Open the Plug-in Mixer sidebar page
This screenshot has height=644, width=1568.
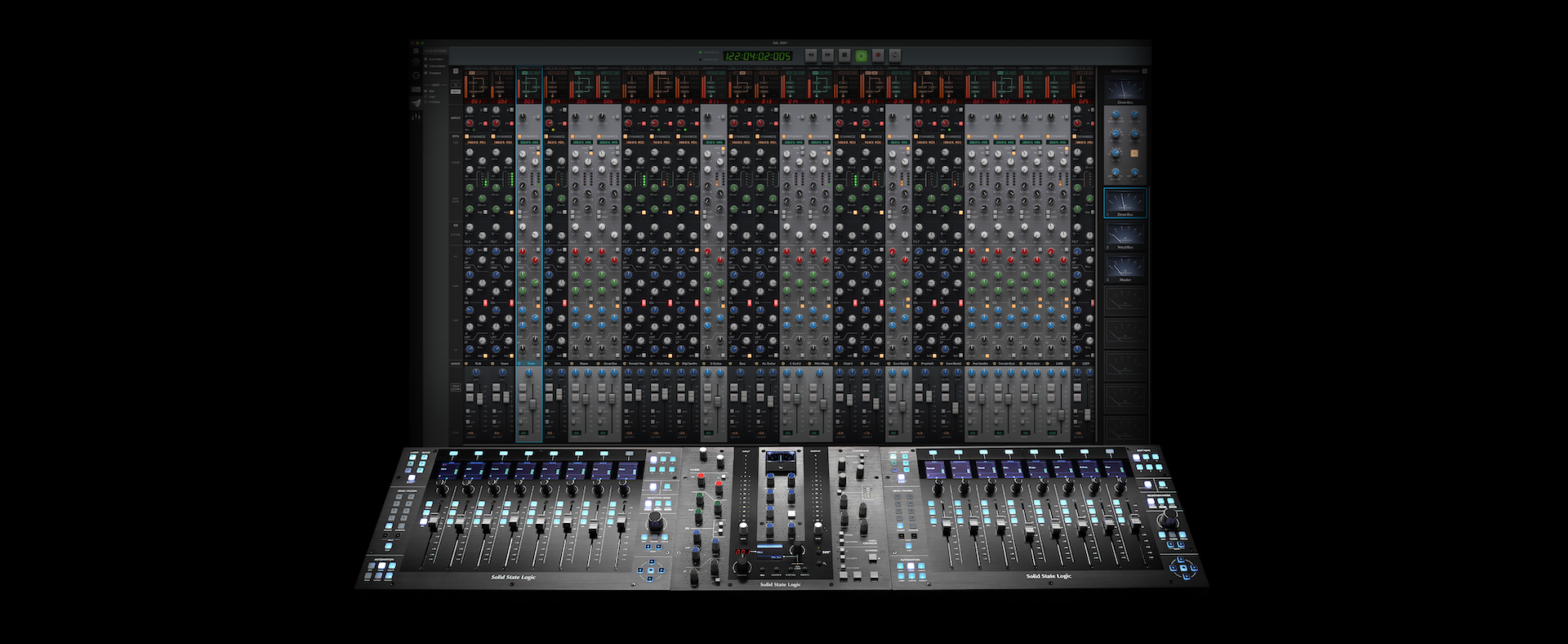[416, 103]
